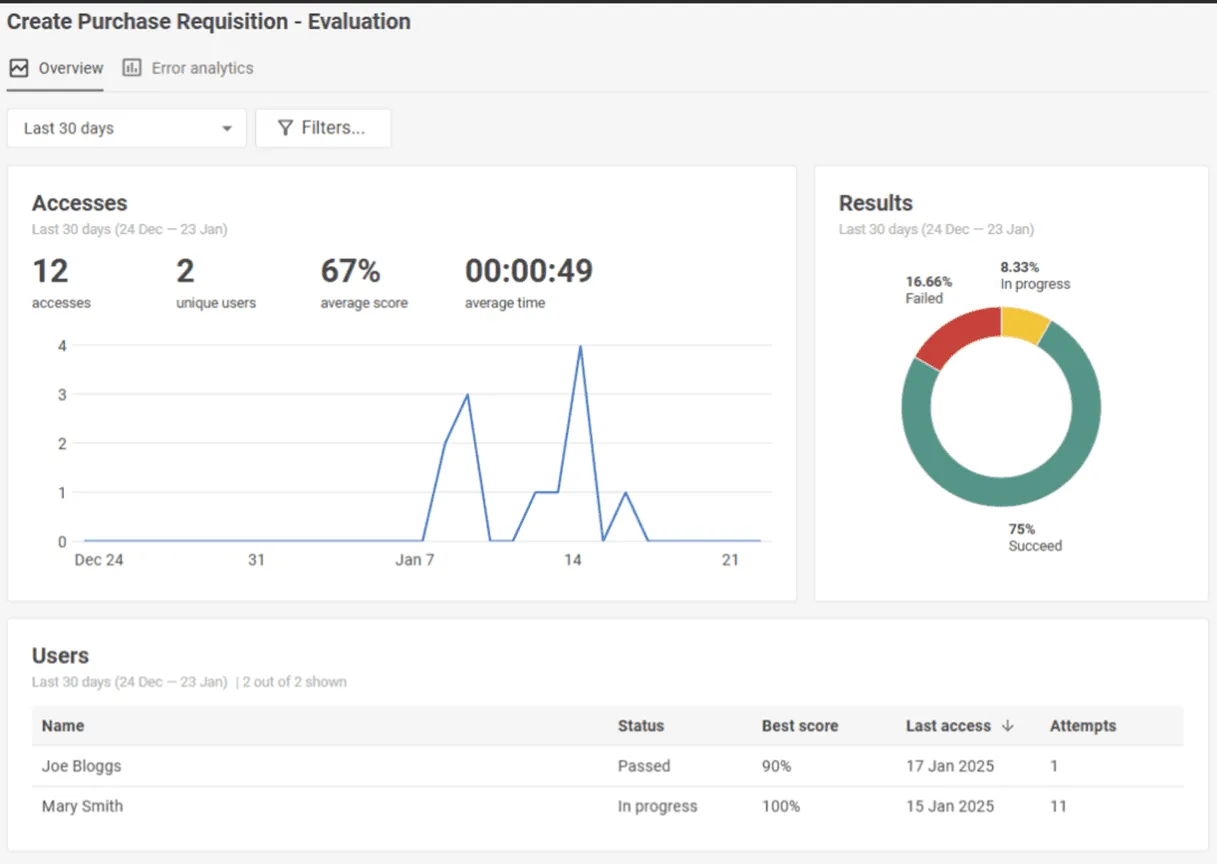Click the funnel filter icon

[285, 128]
